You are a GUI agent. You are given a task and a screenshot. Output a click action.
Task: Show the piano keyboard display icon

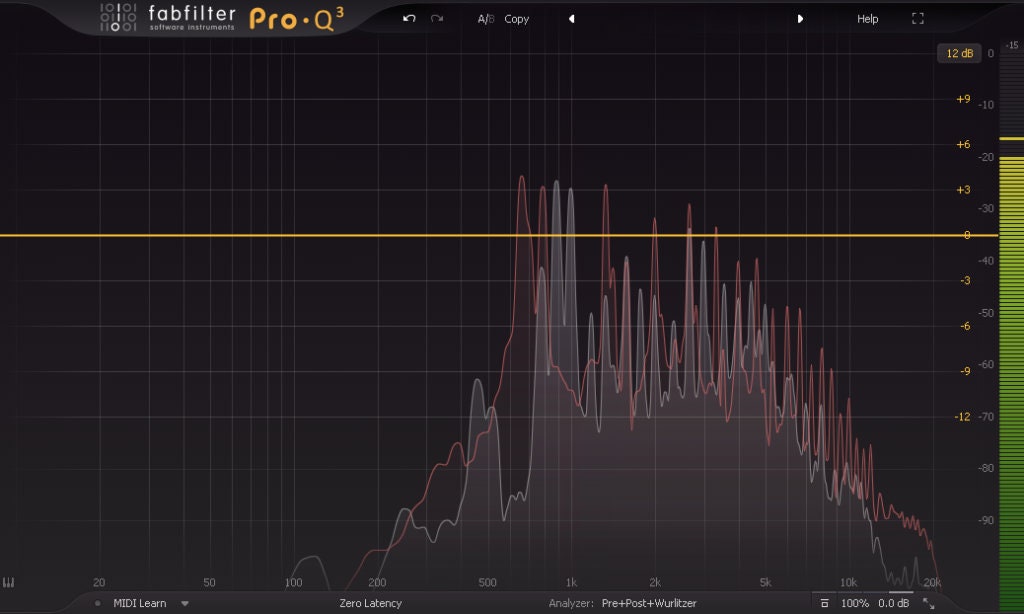pyautogui.click(x=8, y=582)
